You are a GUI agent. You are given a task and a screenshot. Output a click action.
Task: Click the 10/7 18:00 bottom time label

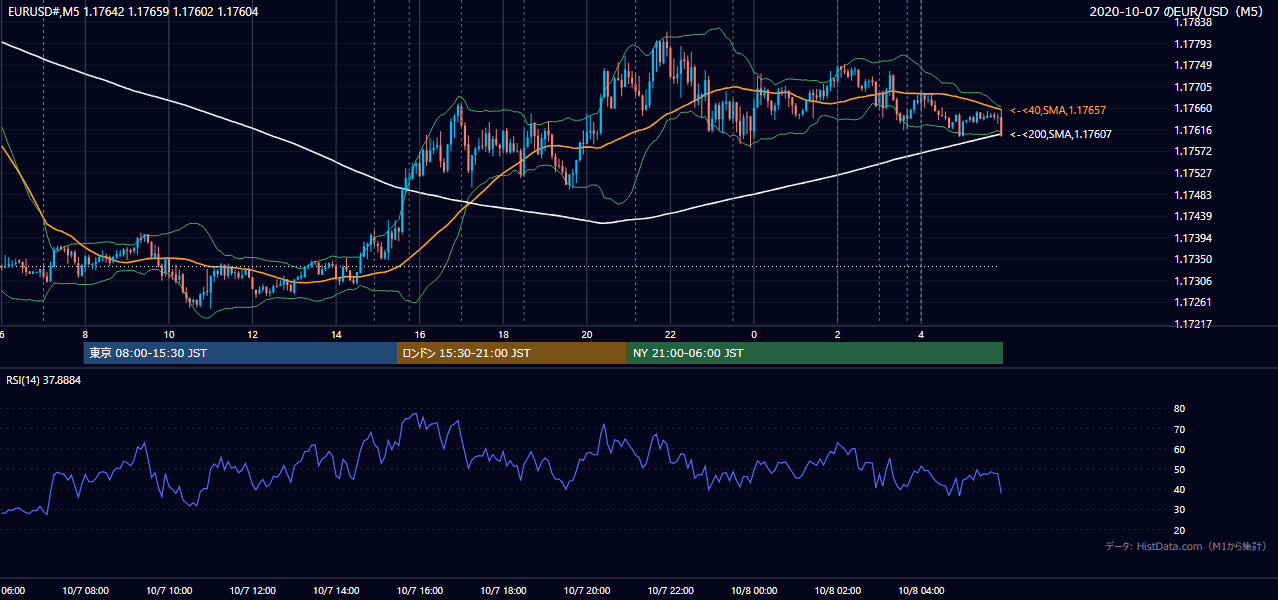(x=503, y=591)
